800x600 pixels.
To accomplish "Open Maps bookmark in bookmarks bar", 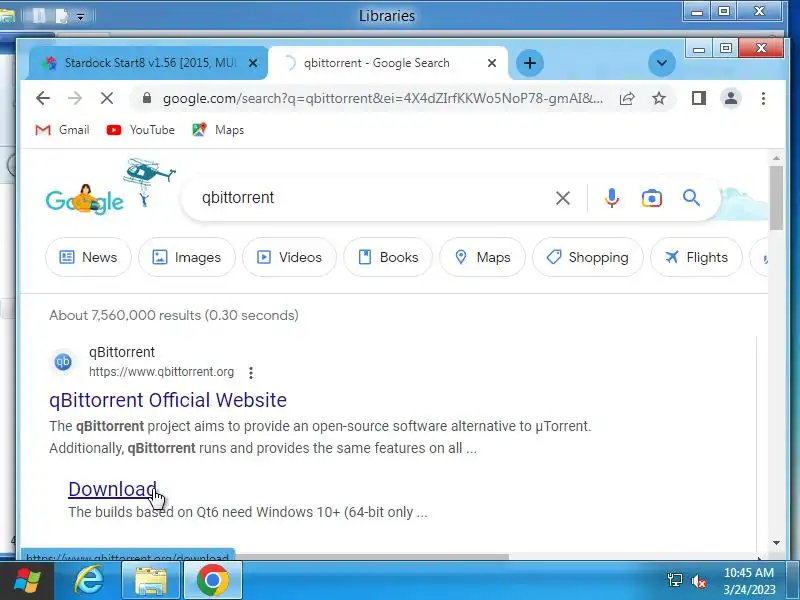I will (x=218, y=130).
